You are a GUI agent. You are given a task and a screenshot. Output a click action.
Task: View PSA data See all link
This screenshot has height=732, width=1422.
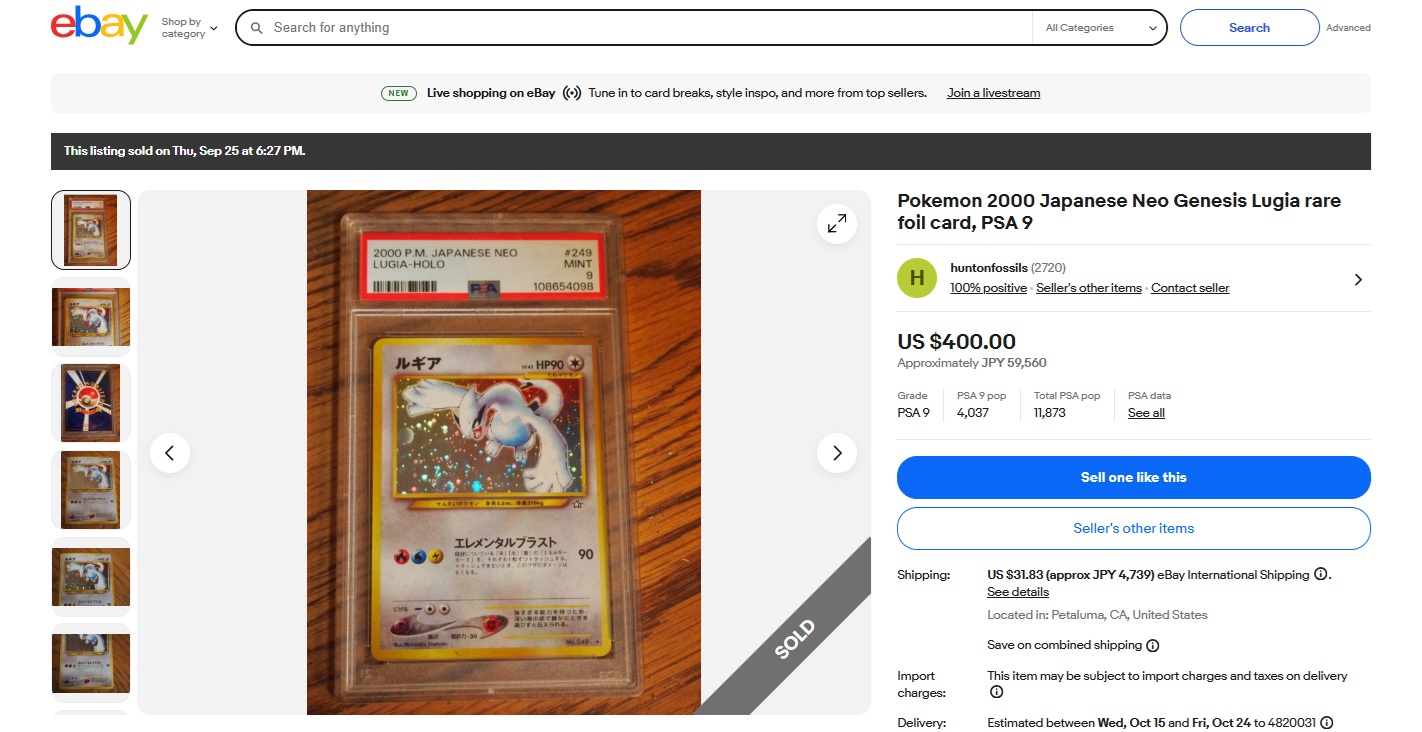(x=1146, y=413)
